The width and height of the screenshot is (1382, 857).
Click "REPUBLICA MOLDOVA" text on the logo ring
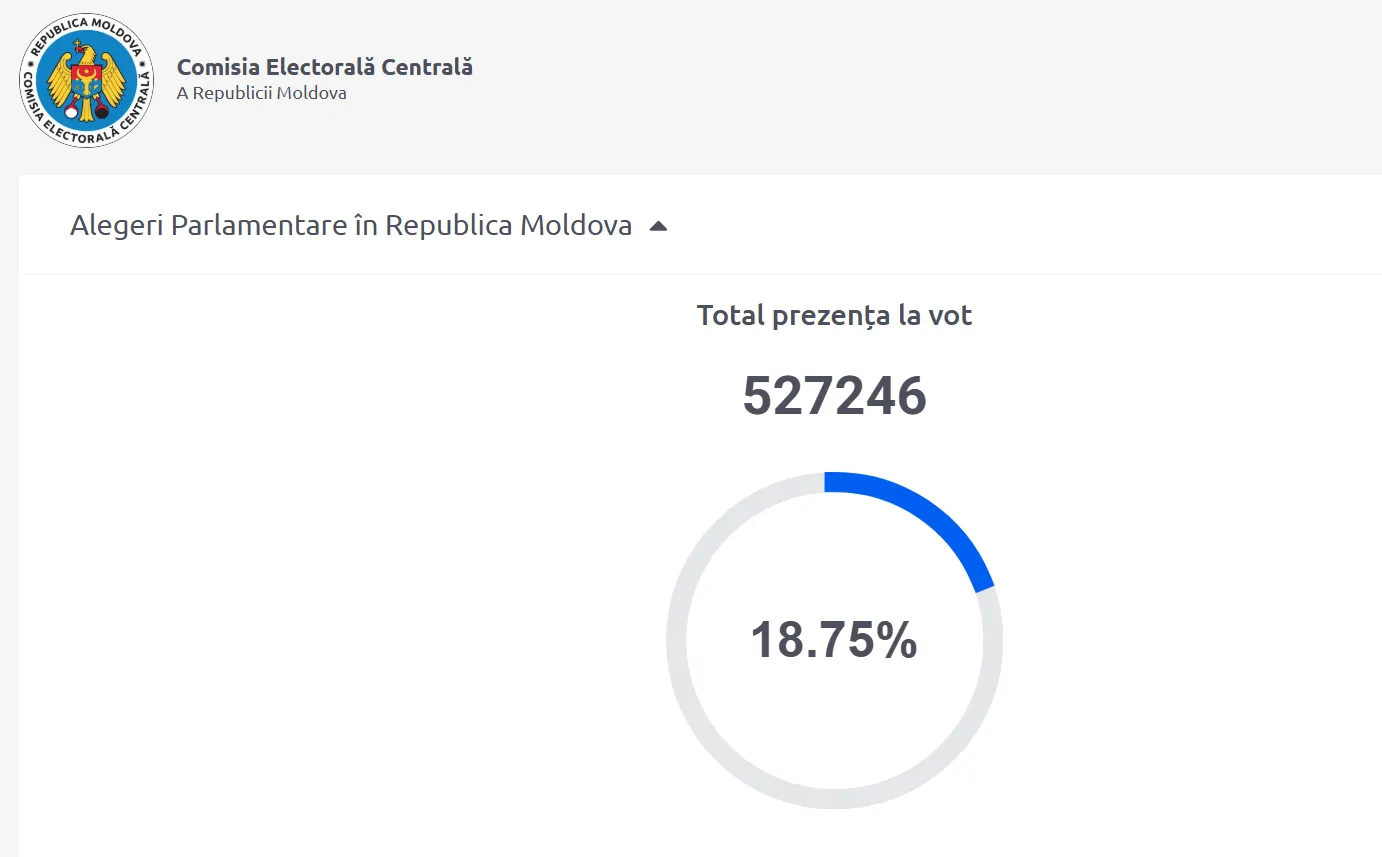click(x=87, y=27)
